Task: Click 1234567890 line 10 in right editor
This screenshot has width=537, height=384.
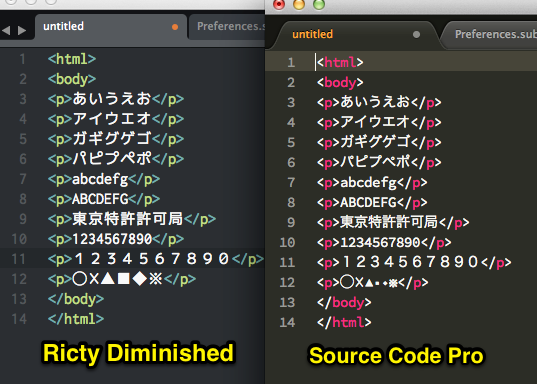Action: coord(384,243)
